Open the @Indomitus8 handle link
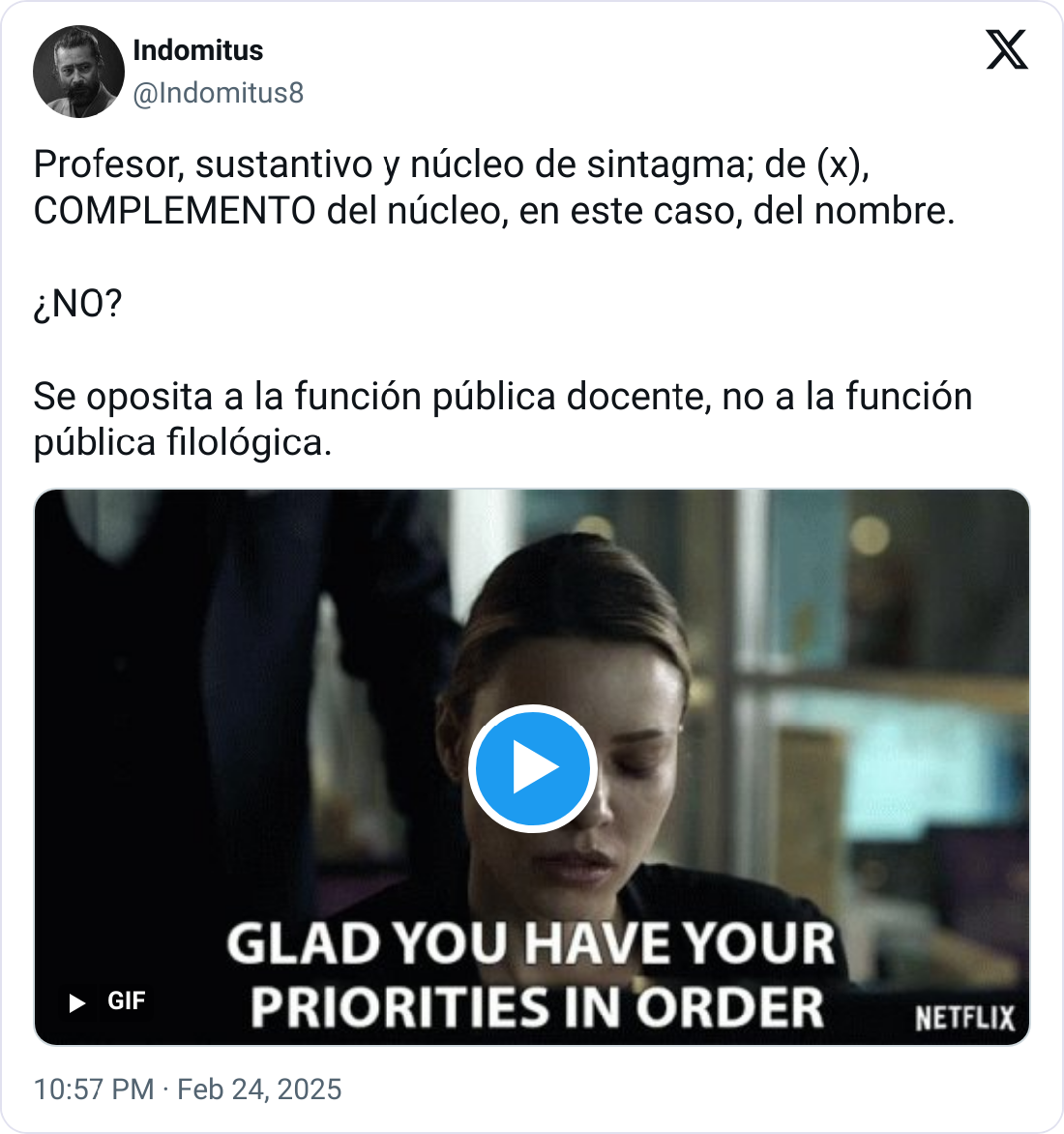This screenshot has height=1134, width=1064. 219,93
